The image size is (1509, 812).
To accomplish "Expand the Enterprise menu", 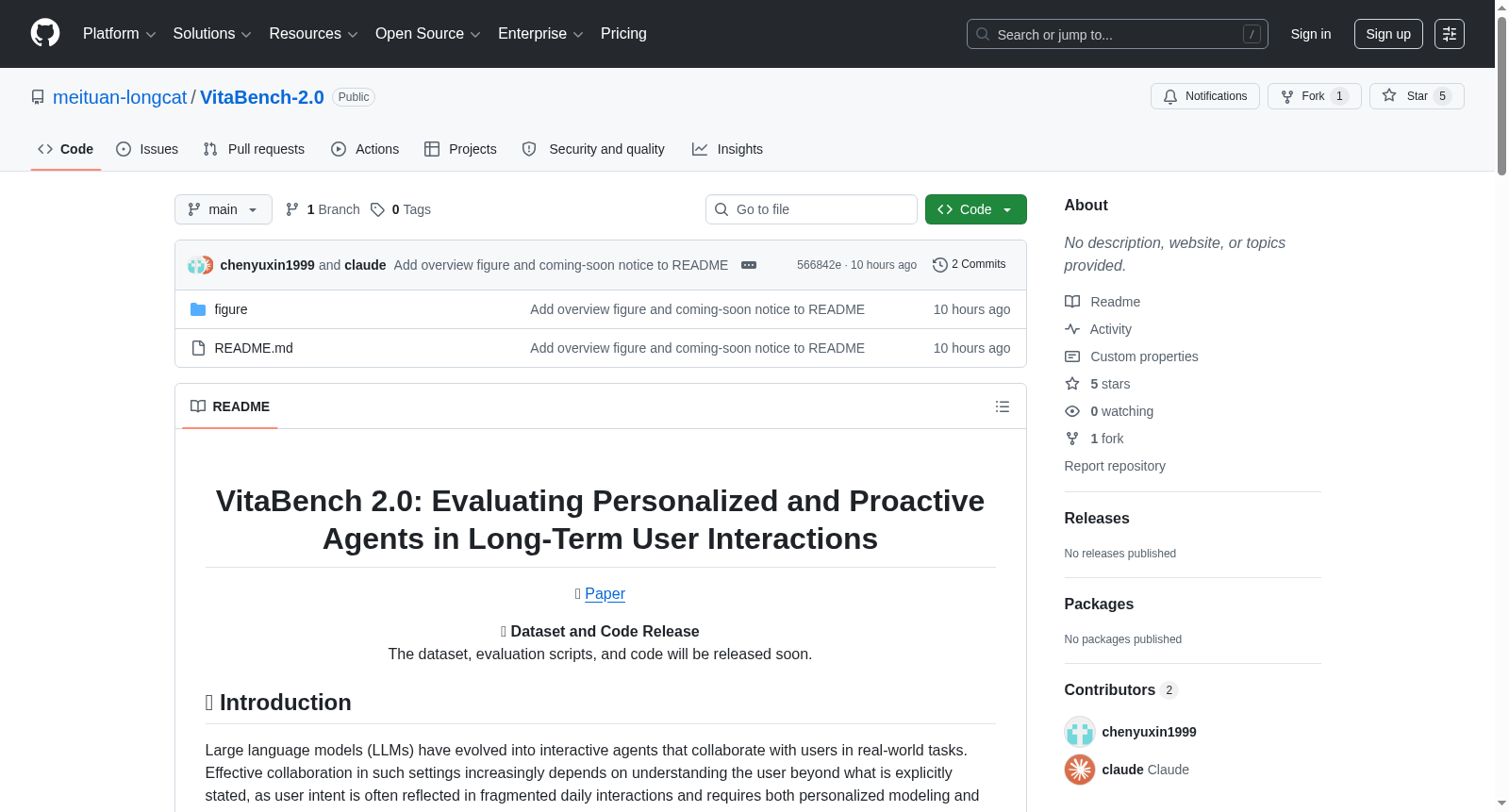I will tap(540, 34).
